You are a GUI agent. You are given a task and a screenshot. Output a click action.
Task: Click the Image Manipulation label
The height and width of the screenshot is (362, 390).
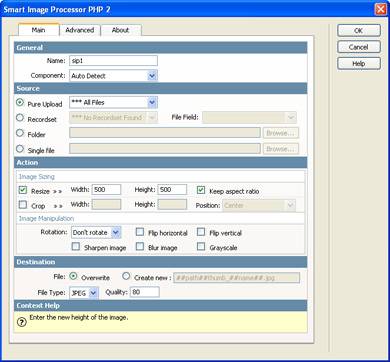click(46, 218)
